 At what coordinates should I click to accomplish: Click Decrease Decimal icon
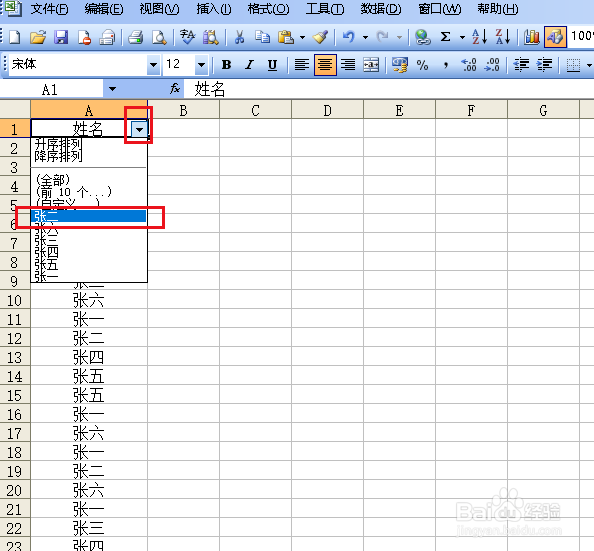[492, 65]
